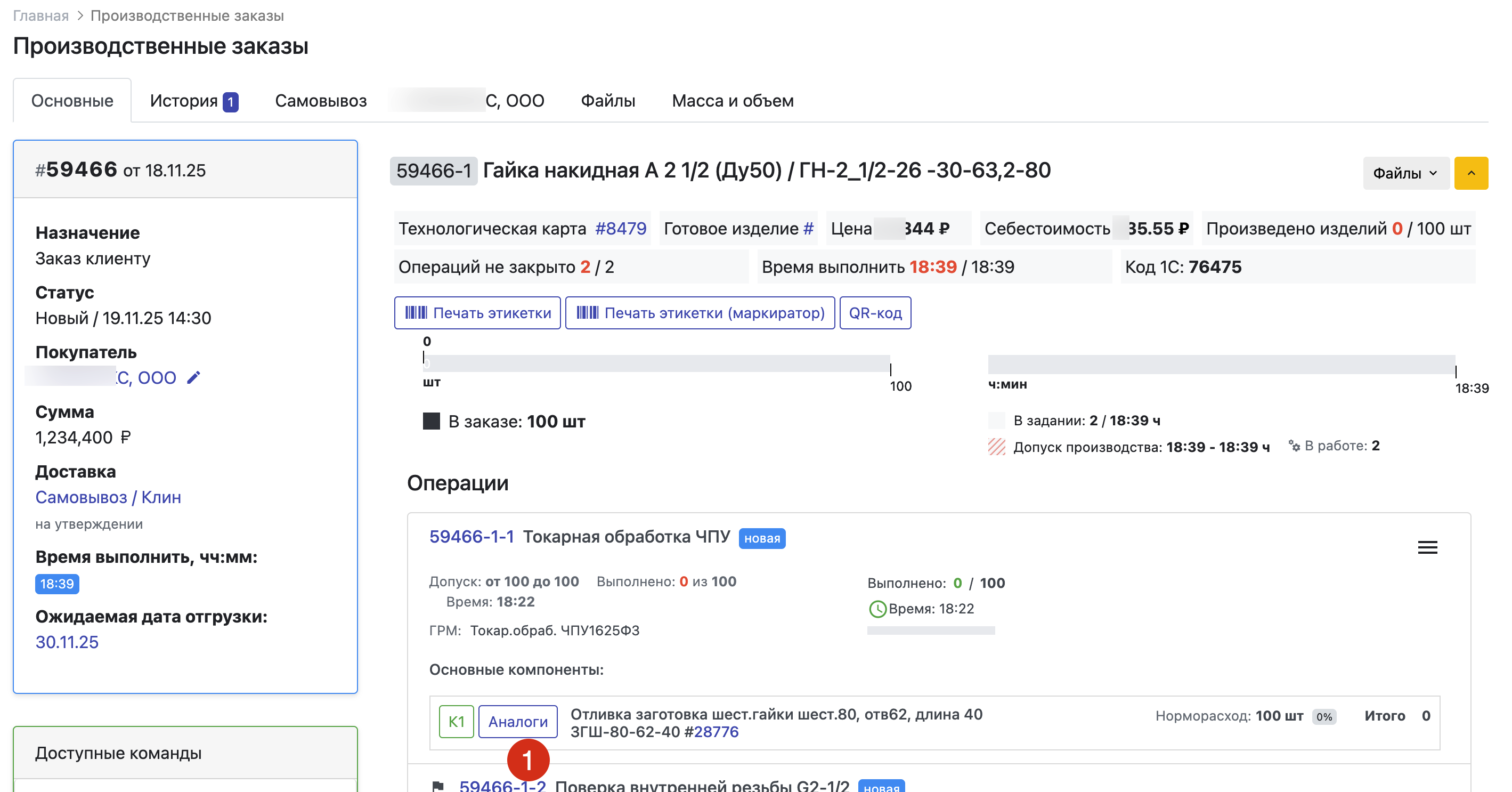Click the quantity progress bar in шт
The height and width of the screenshot is (792, 1512).
656,363
